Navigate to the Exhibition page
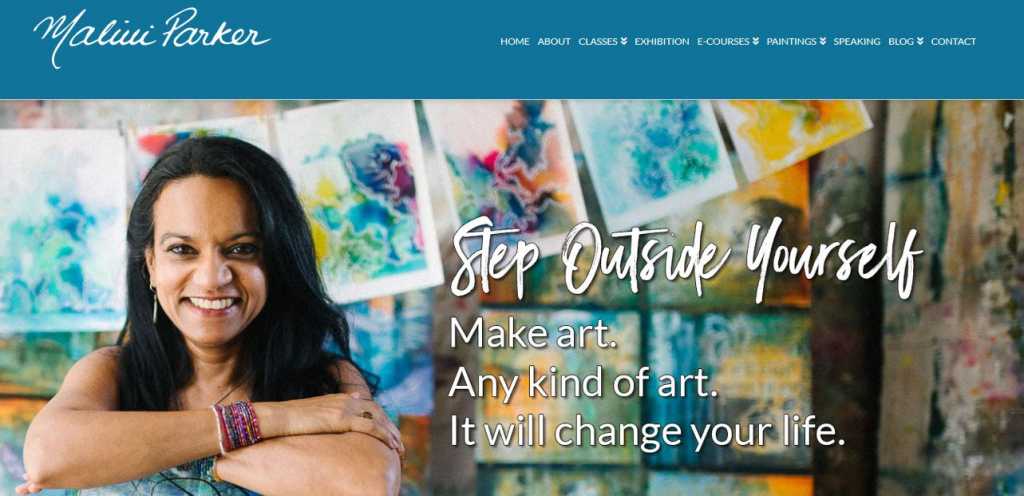 click(x=662, y=41)
